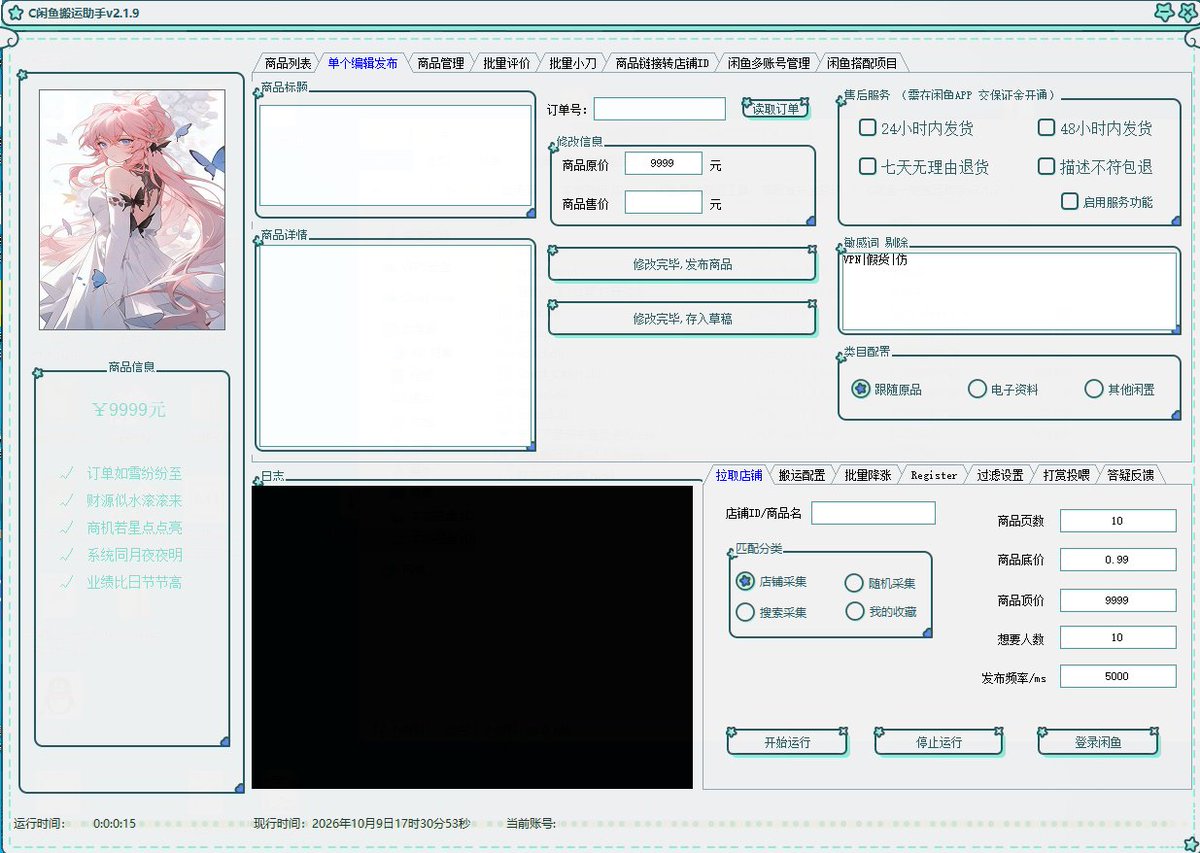
Task: Minimize window with the star minus icon
Action: tap(1164, 12)
